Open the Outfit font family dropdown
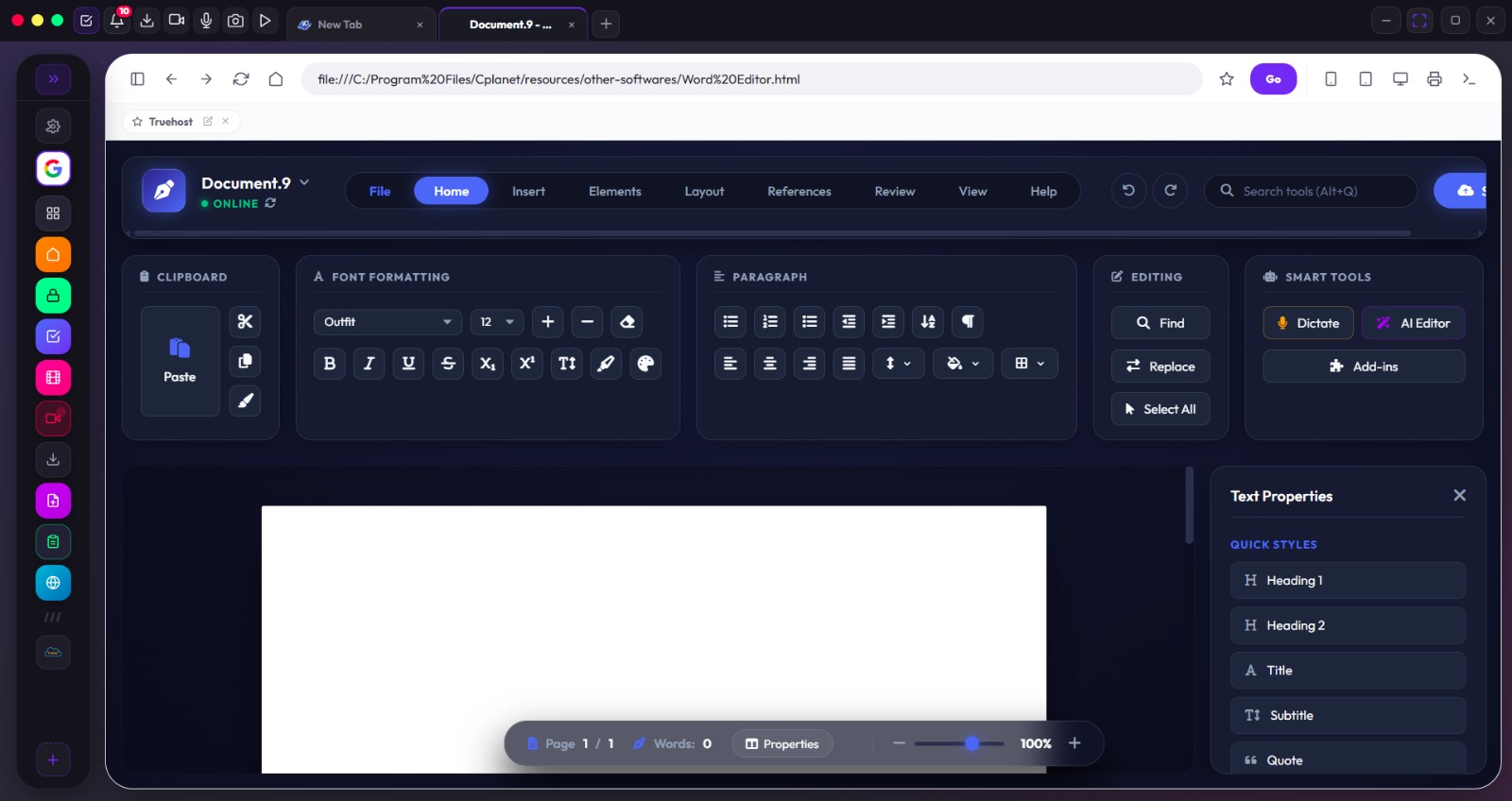Screen dimensions: 1512x801 387,322
